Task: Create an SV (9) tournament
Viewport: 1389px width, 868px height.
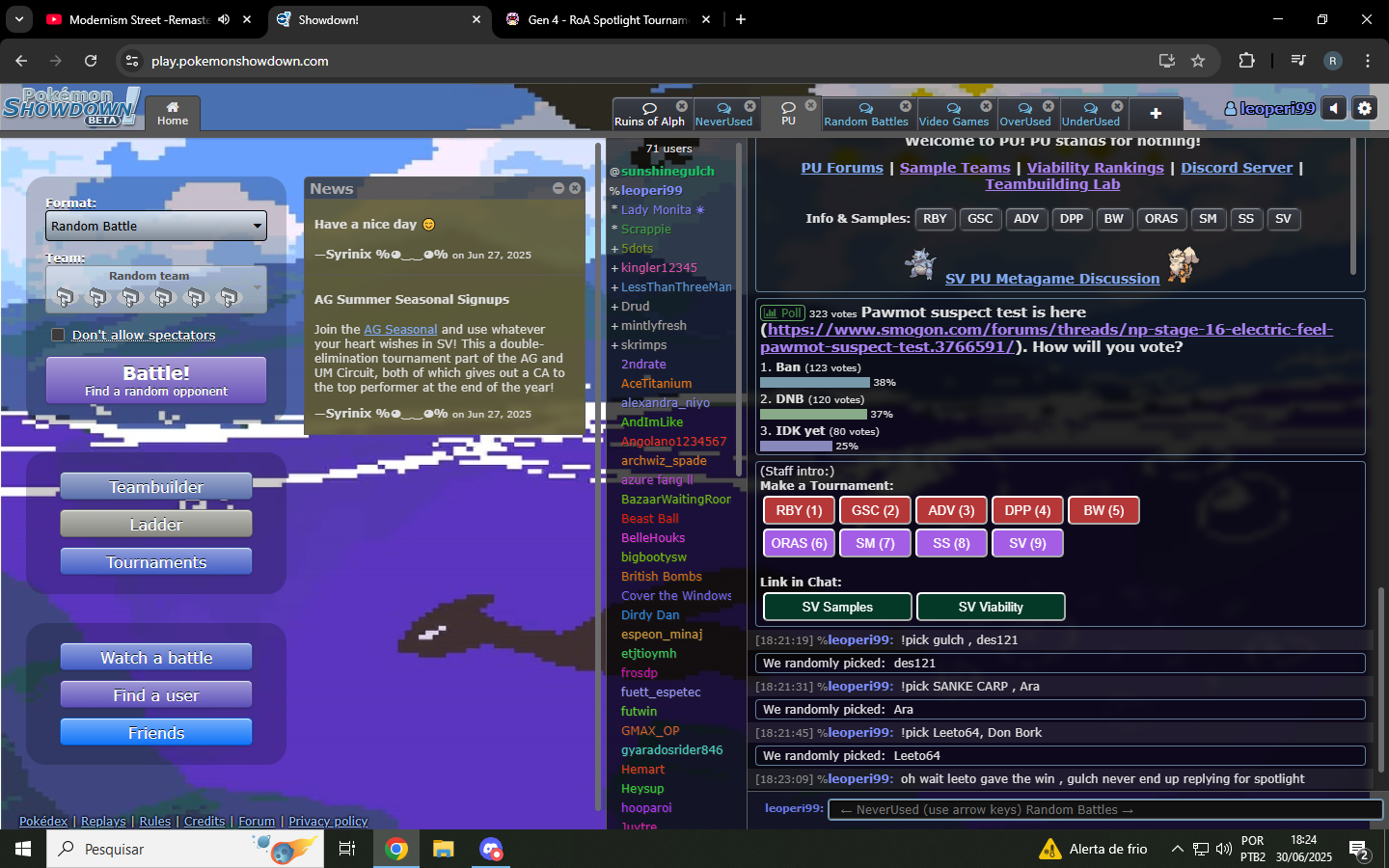Action: pos(1027,543)
